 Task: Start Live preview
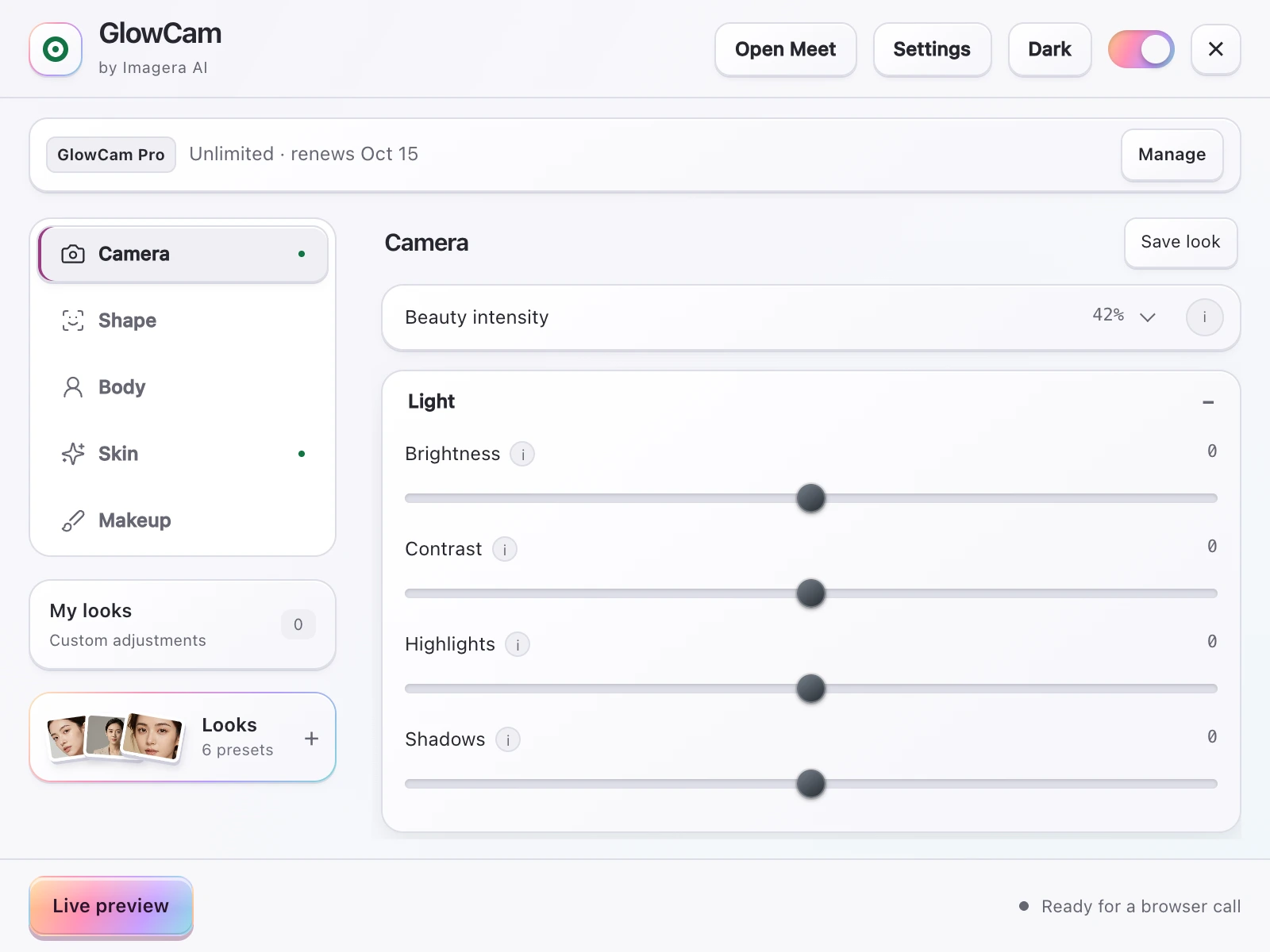coord(111,906)
